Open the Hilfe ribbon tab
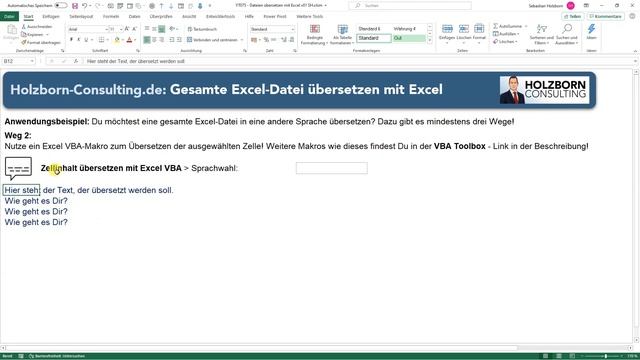640x360 pixels. point(249,16)
